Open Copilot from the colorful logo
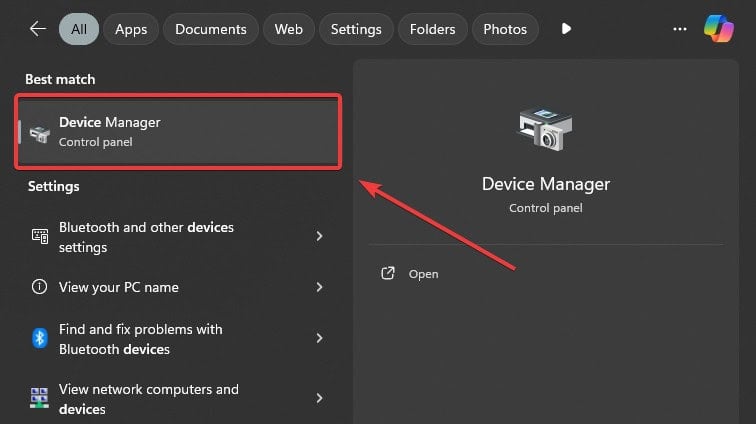The image size is (756, 424). click(718, 28)
